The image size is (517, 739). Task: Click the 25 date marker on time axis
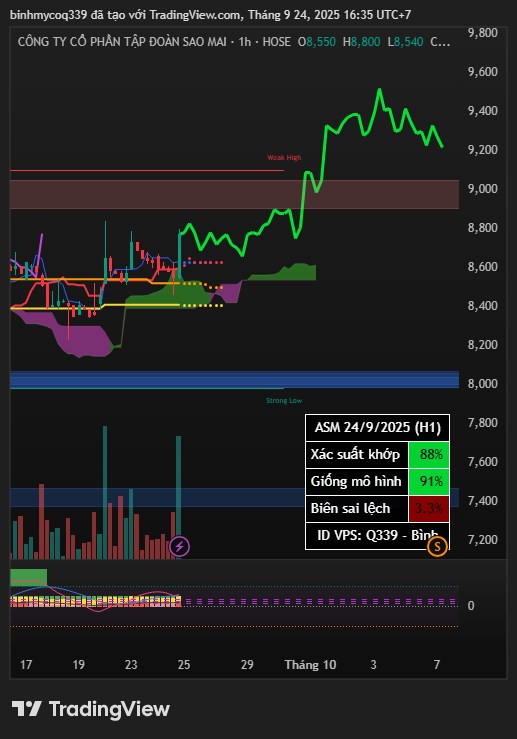click(x=184, y=665)
